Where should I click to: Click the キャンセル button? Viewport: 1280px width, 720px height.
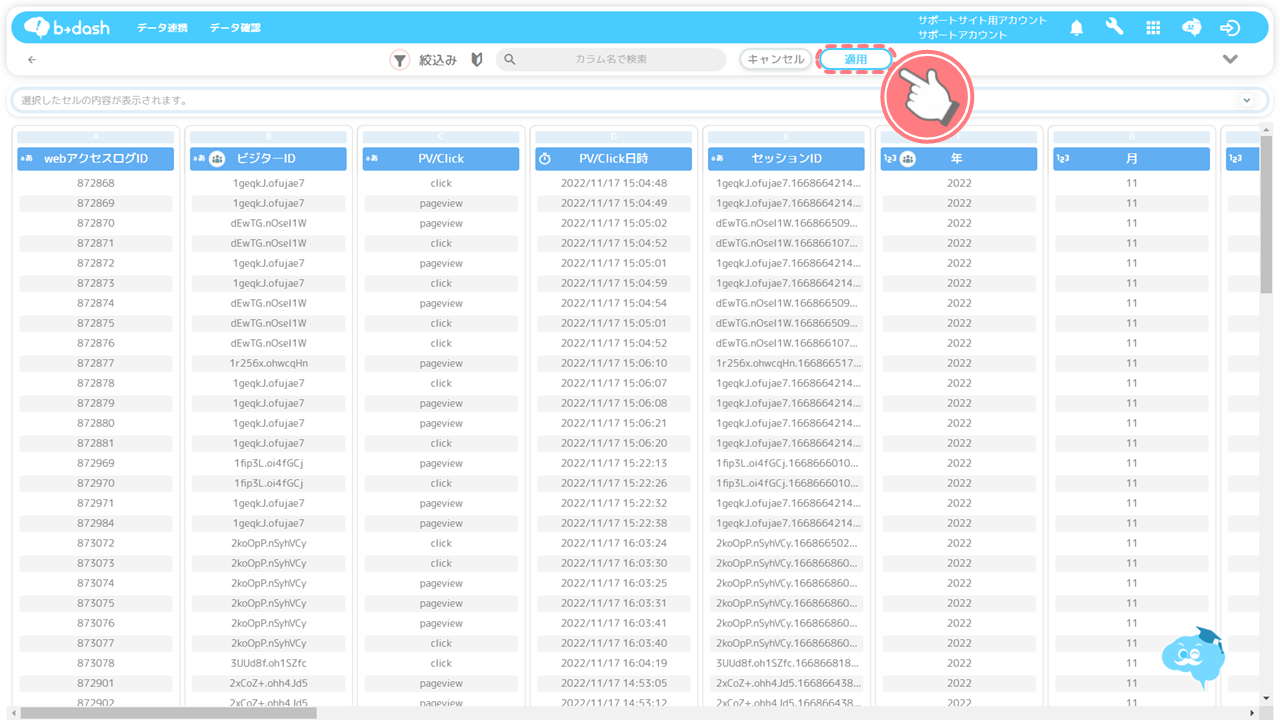click(x=776, y=59)
